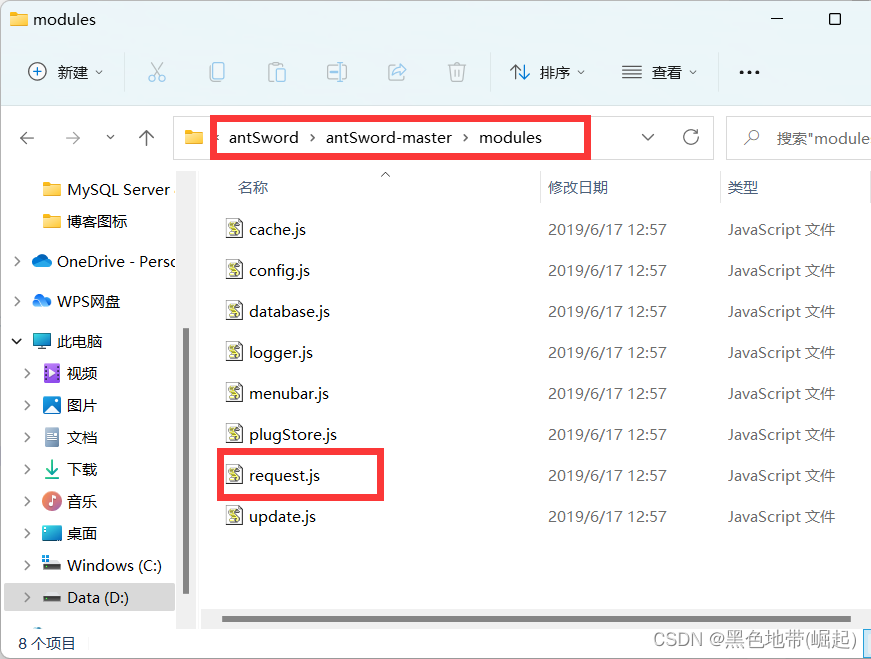Sort by 名称 column header
This screenshot has width=871, height=659.
coord(253,188)
